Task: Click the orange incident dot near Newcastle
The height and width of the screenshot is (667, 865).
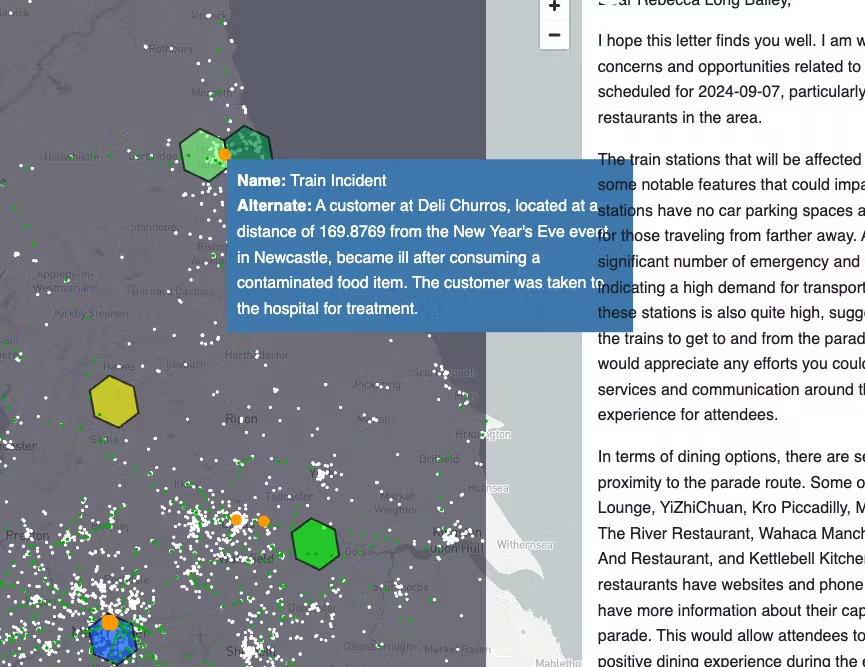Action: click(225, 154)
